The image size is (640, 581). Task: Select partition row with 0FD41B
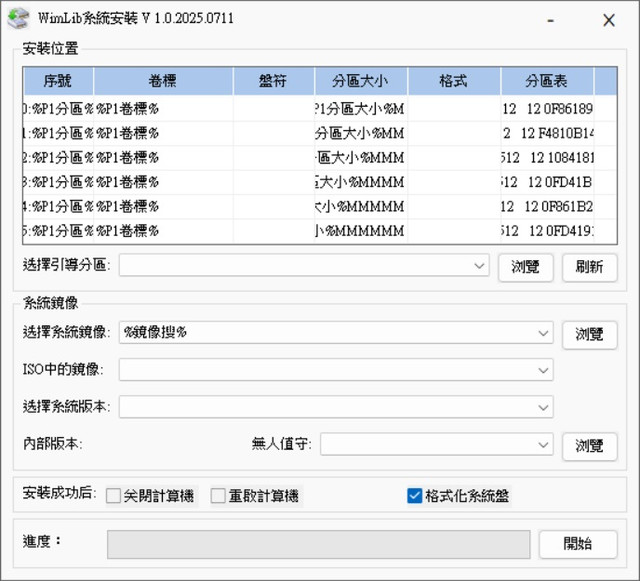(x=320, y=182)
